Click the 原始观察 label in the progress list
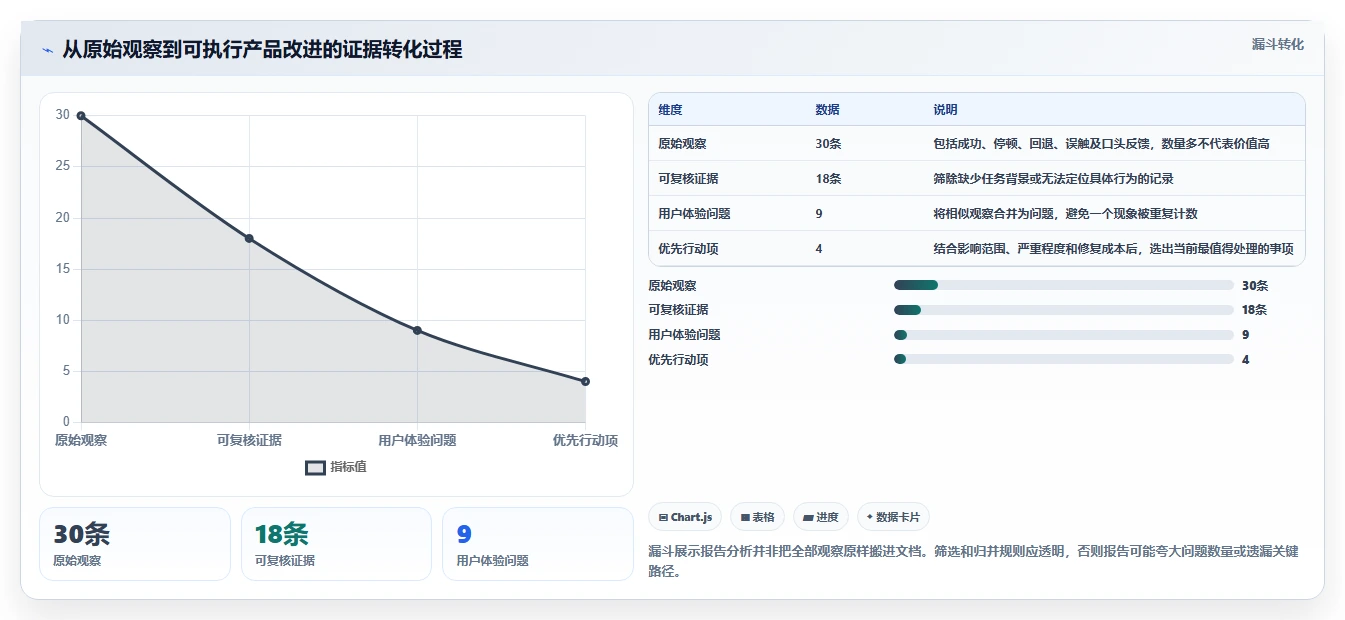 [x=672, y=285]
